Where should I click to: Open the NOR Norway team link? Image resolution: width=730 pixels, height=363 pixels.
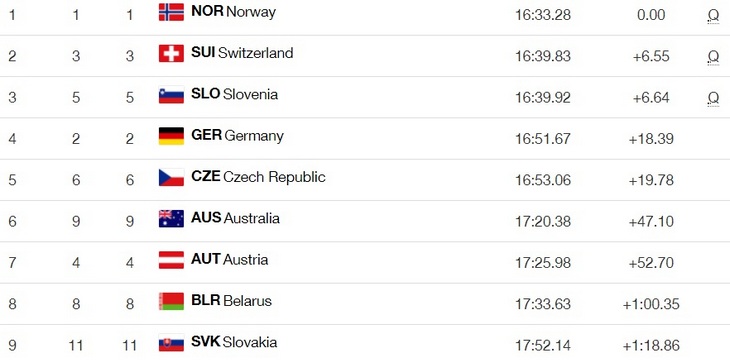point(233,12)
